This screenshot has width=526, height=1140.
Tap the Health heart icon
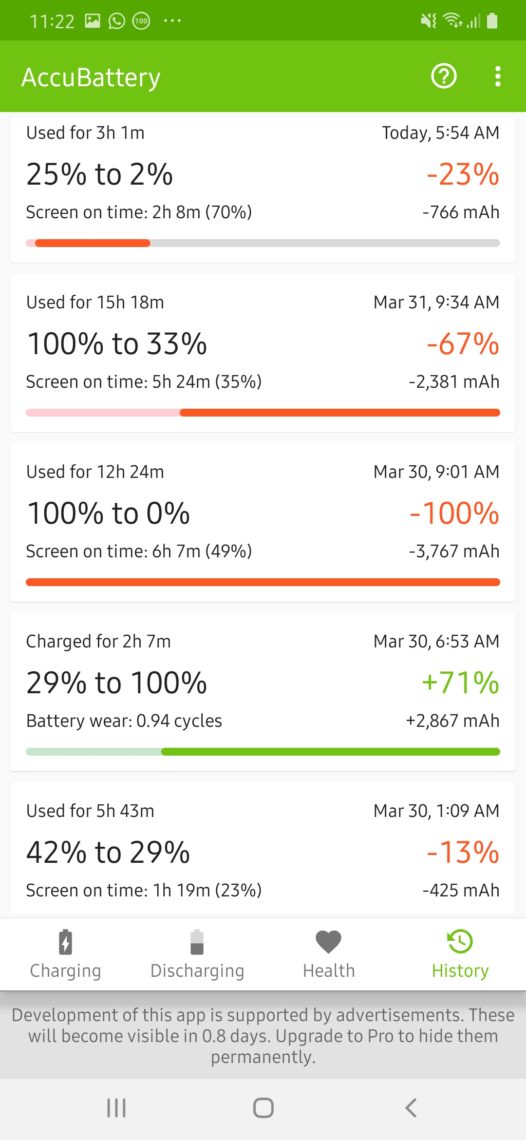328,942
